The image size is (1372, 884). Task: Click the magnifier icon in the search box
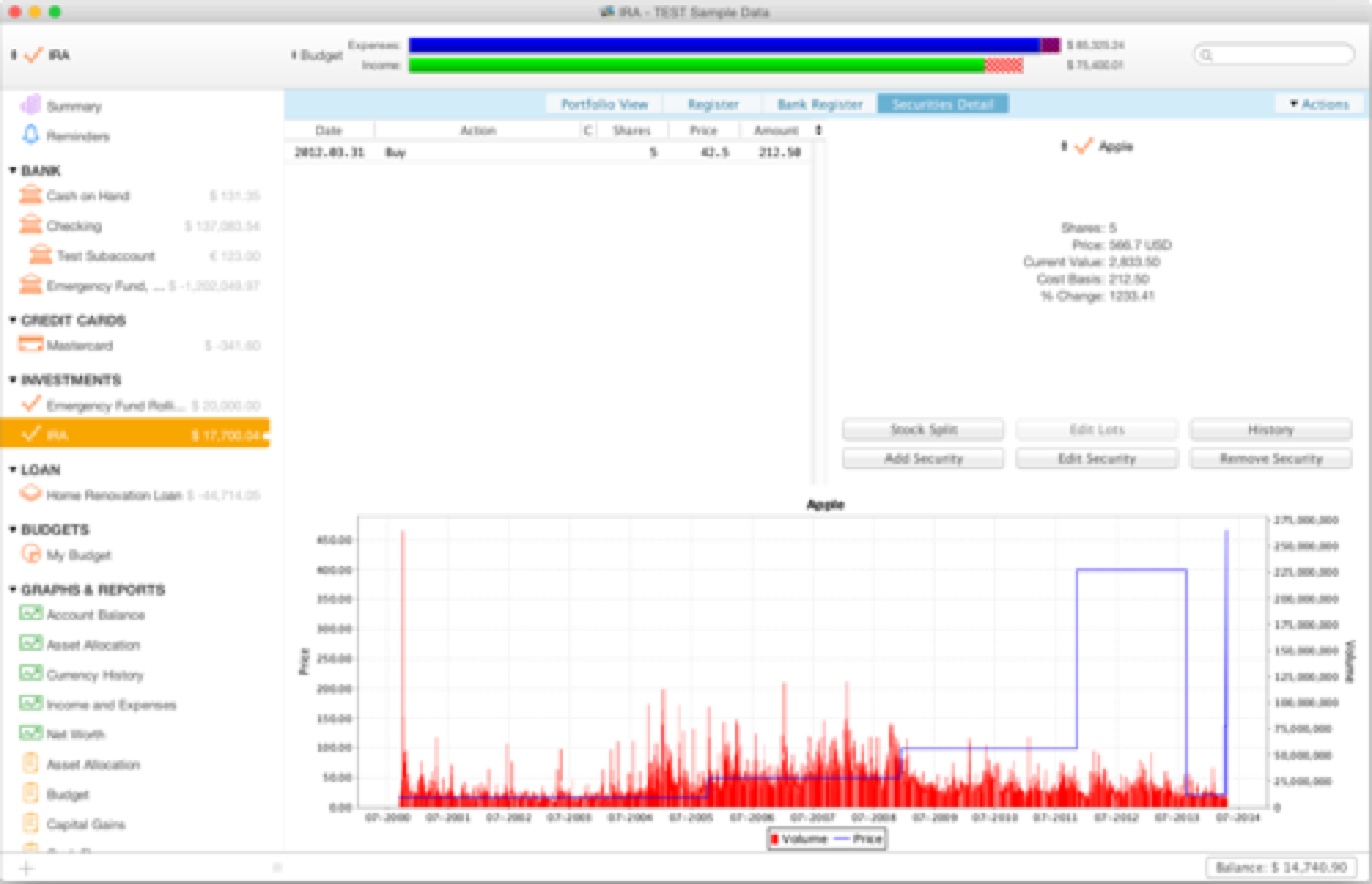(1206, 55)
